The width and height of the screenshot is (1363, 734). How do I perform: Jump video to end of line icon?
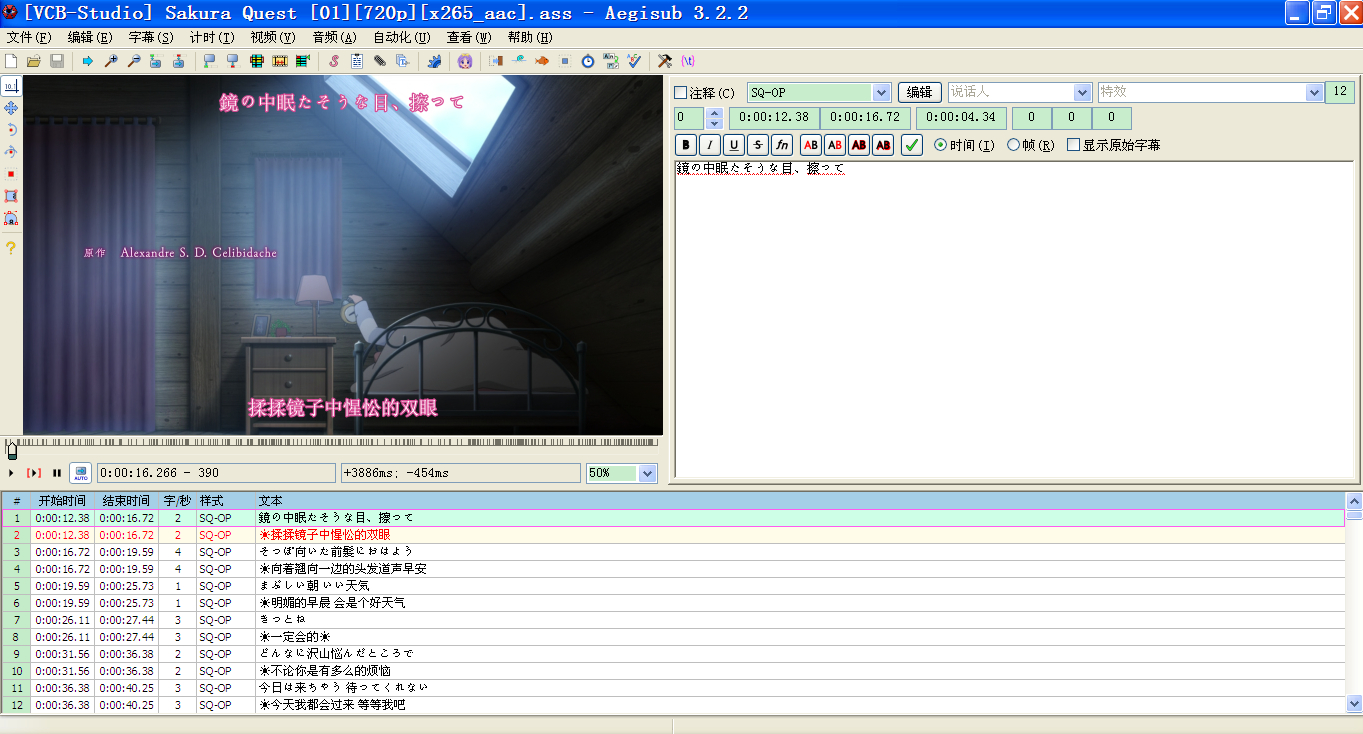178,61
